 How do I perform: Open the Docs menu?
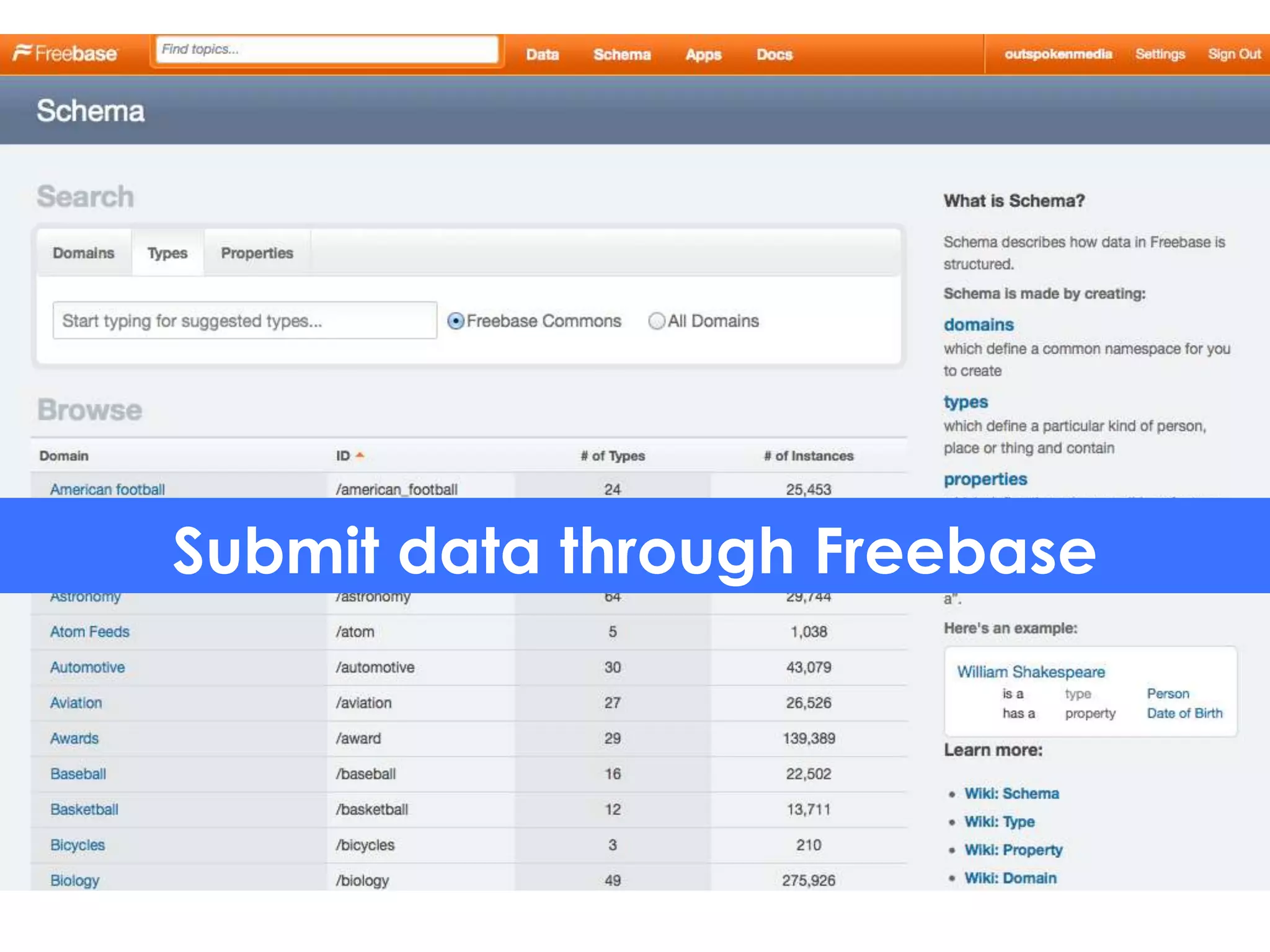point(775,55)
